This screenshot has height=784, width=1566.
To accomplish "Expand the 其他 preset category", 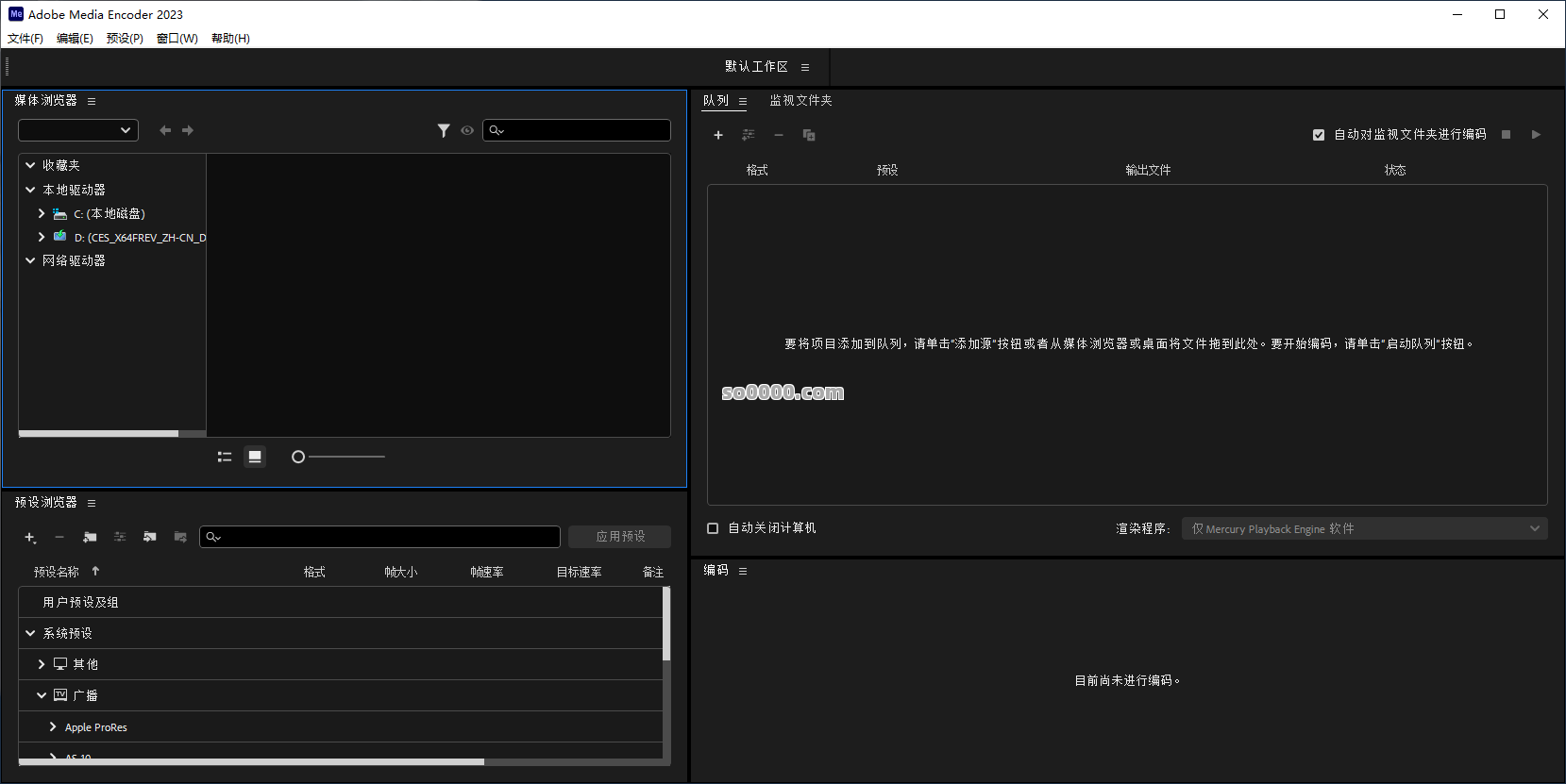I will (x=42, y=664).
